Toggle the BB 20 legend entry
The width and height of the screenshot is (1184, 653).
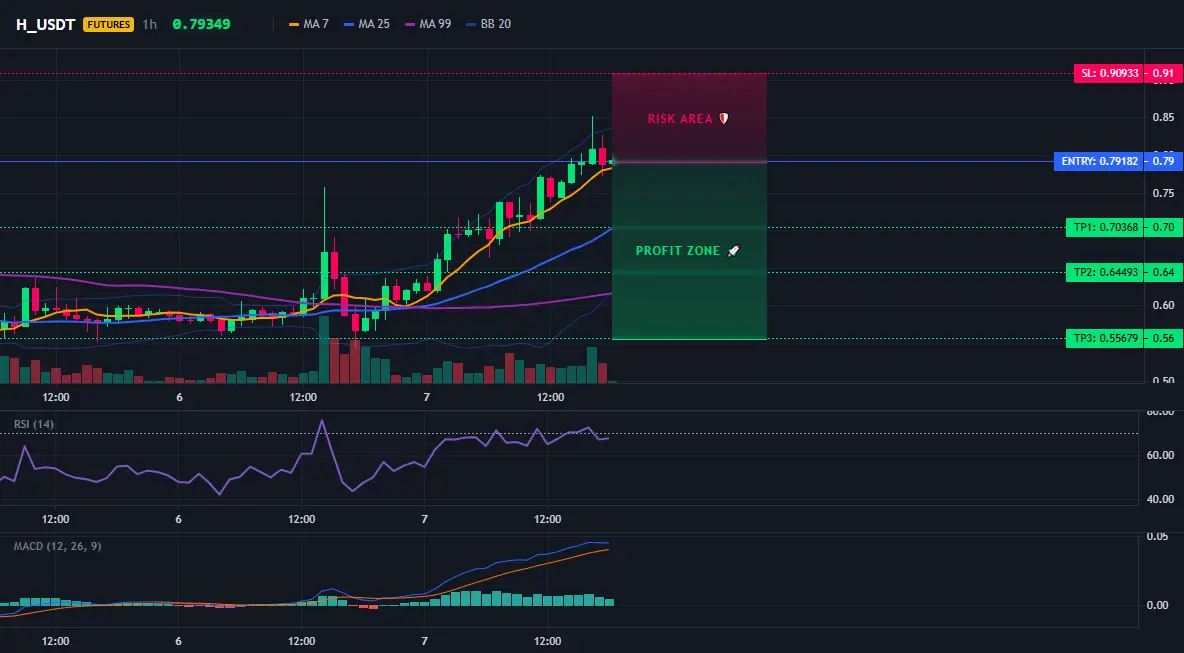(x=489, y=24)
